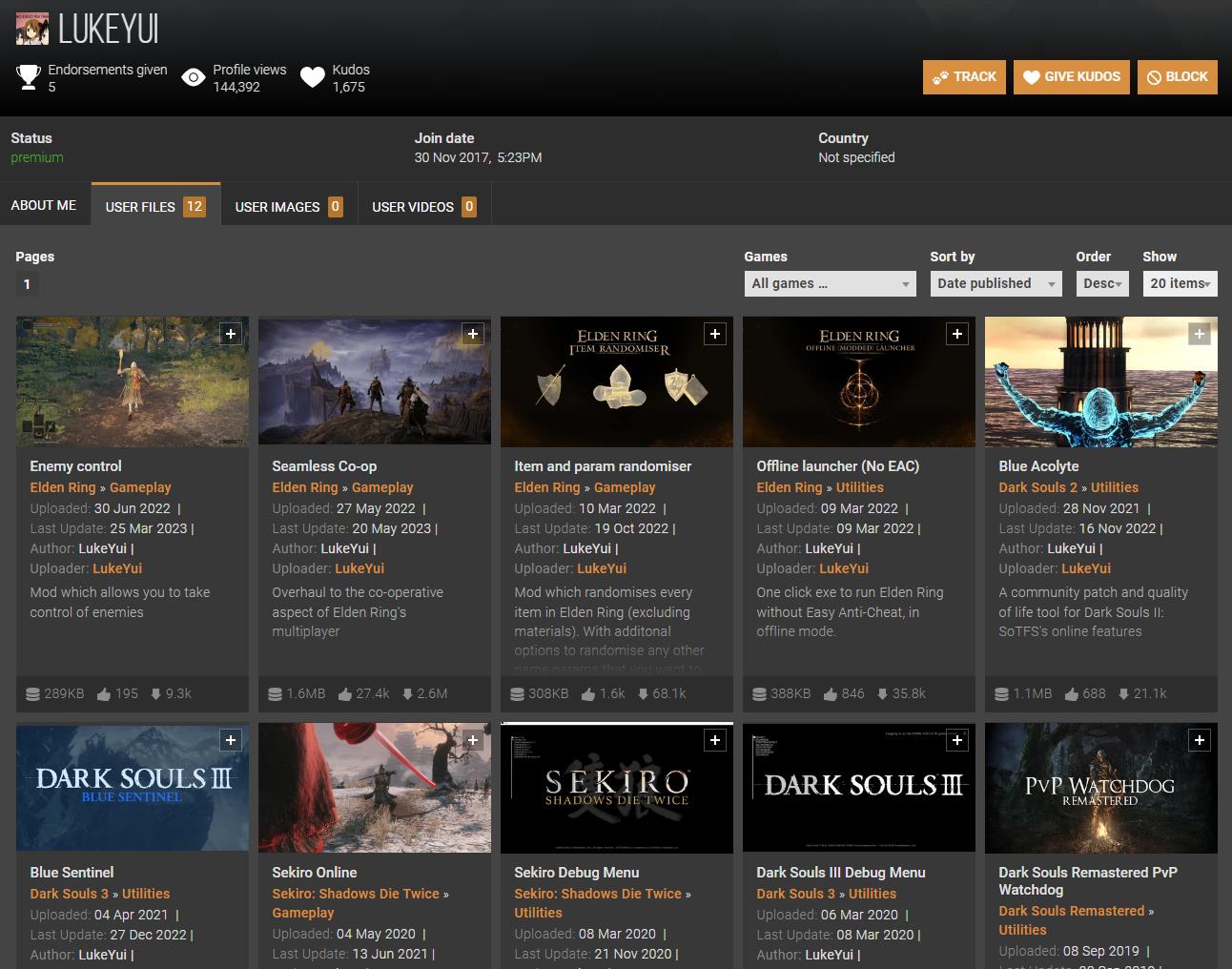Open the Order Desc dropdown
The image size is (1232, 969).
[x=1102, y=283]
